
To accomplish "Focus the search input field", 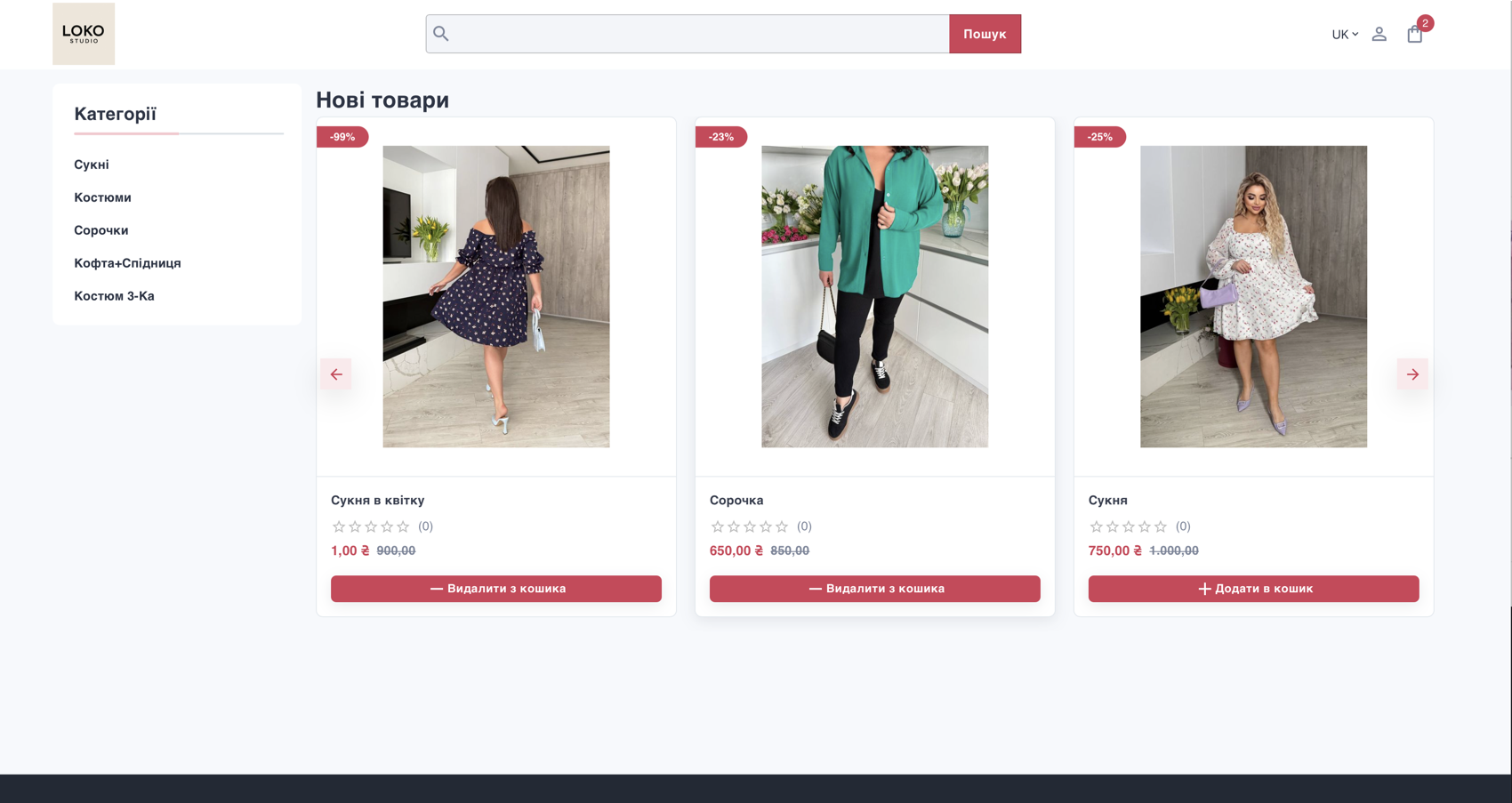I will click(698, 34).
